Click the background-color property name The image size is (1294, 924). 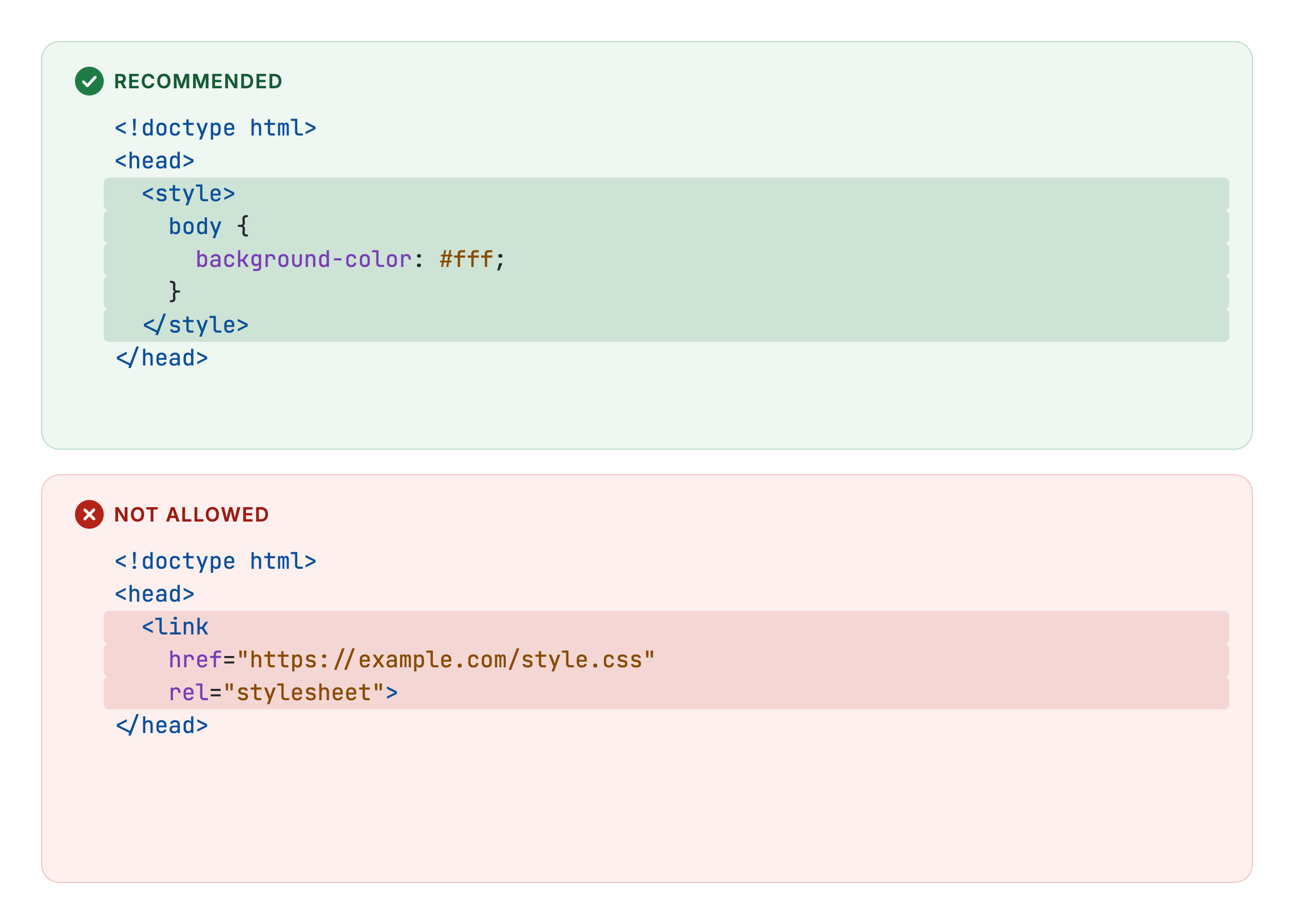(x=304, y=259)
